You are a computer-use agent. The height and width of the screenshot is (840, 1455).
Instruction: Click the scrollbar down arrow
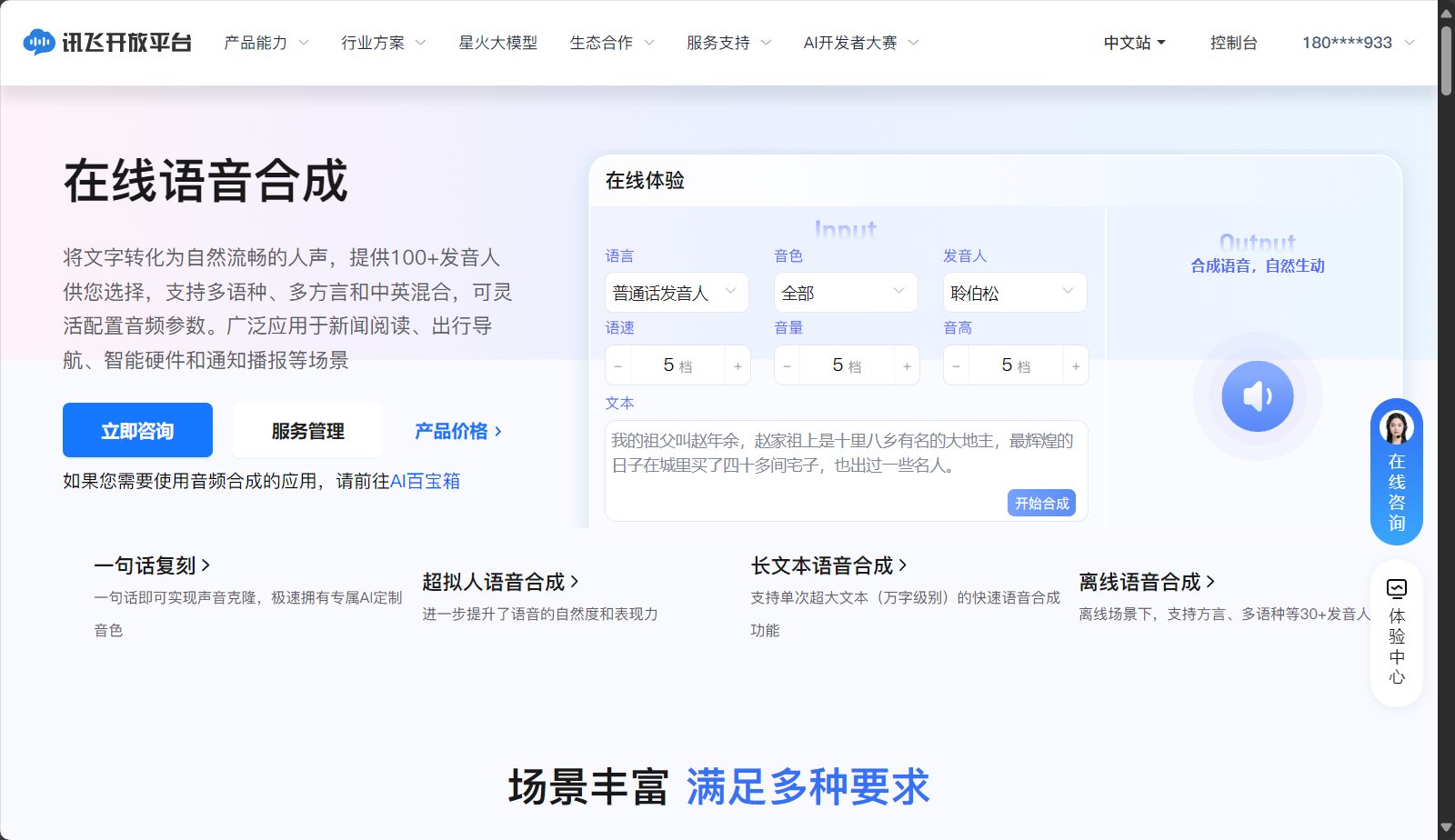click(x=1446, y=829)
